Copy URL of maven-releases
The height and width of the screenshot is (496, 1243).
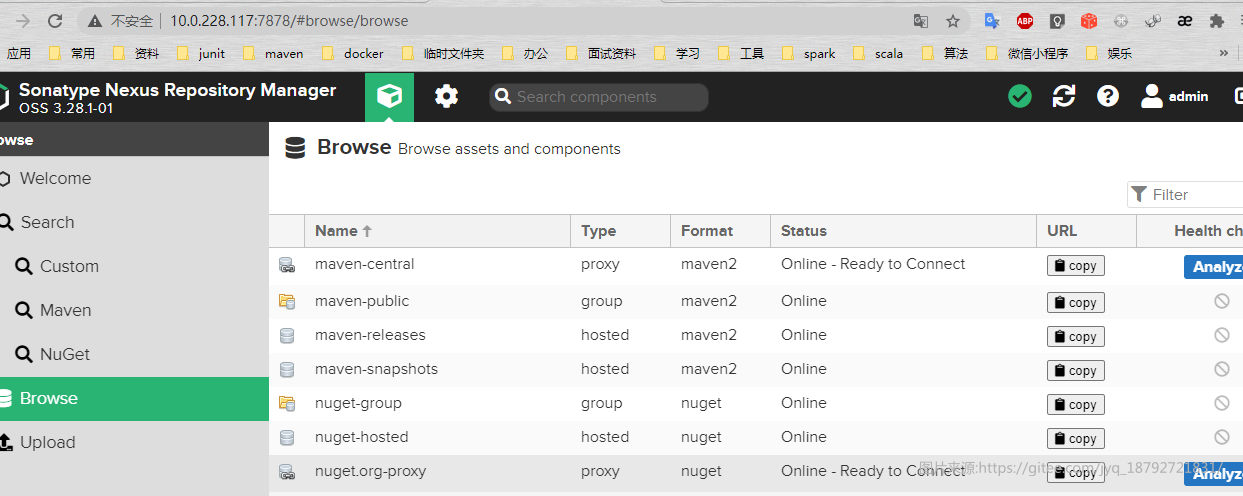point(1076,337)
